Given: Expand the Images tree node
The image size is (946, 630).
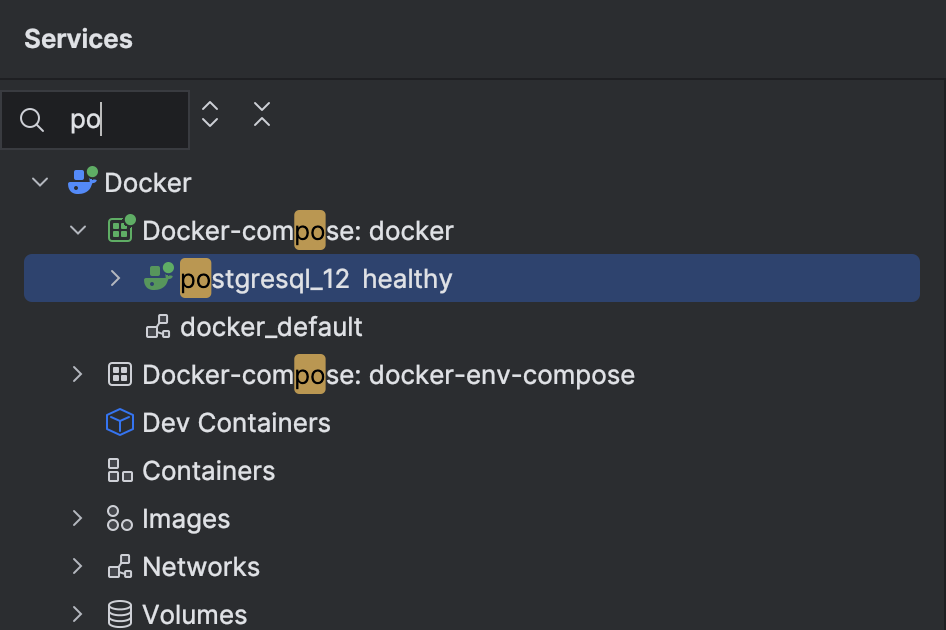Looking at the screenshot, I should (x=78, y=518).
